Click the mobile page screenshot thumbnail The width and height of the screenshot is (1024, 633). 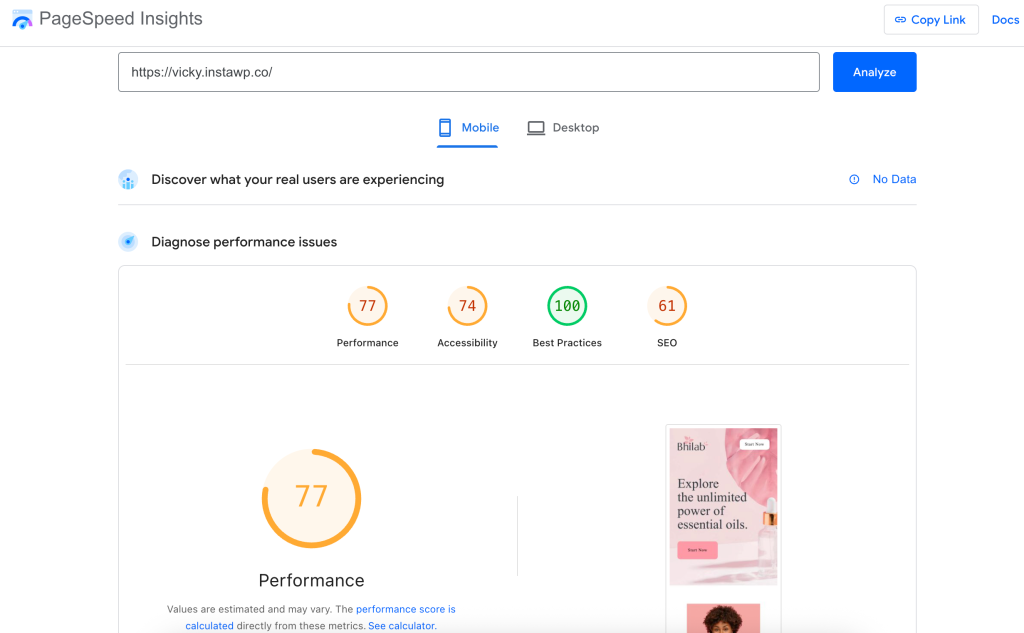click(x=722, y=507)
